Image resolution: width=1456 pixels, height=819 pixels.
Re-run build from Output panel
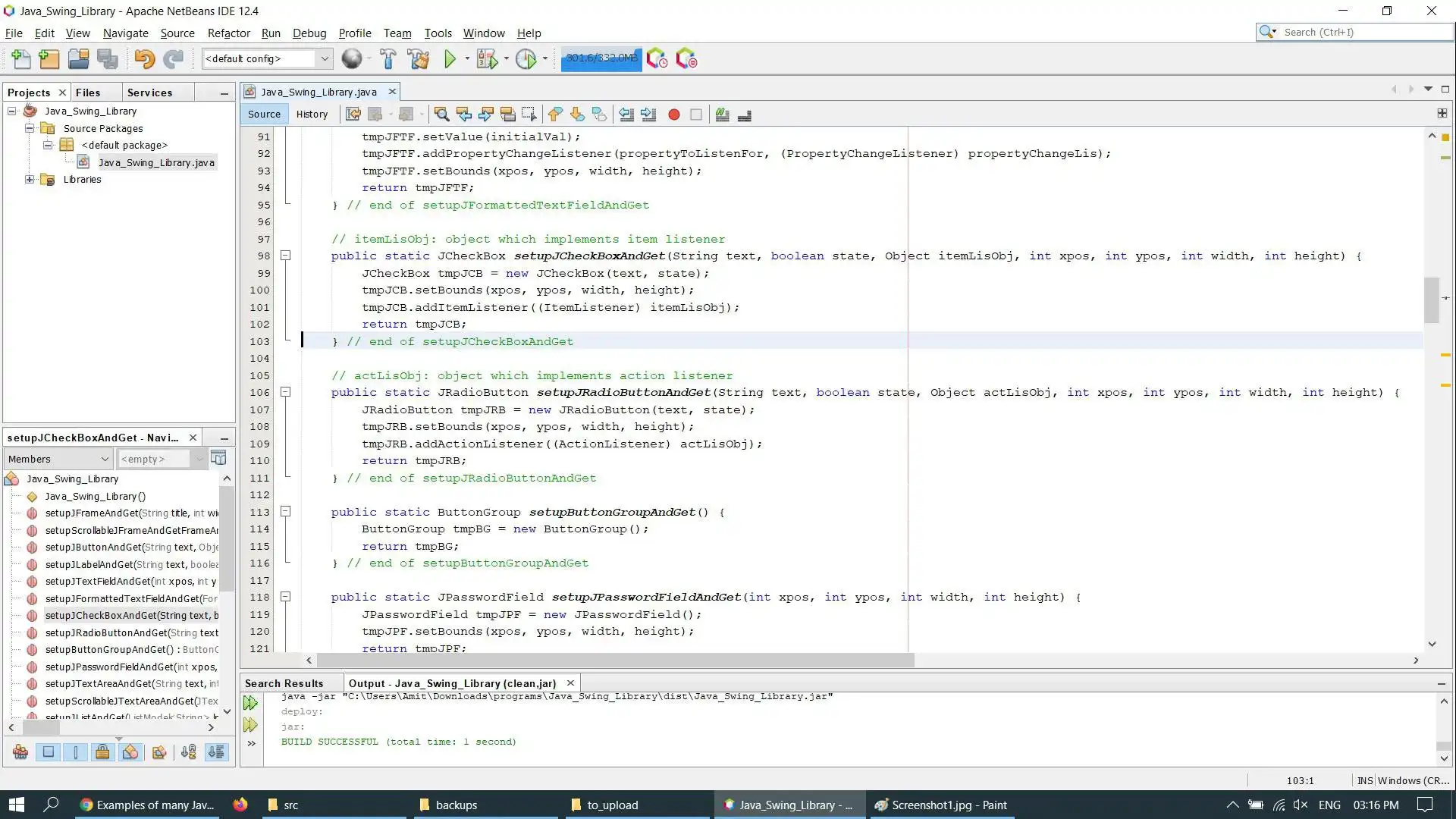point(250,703)
